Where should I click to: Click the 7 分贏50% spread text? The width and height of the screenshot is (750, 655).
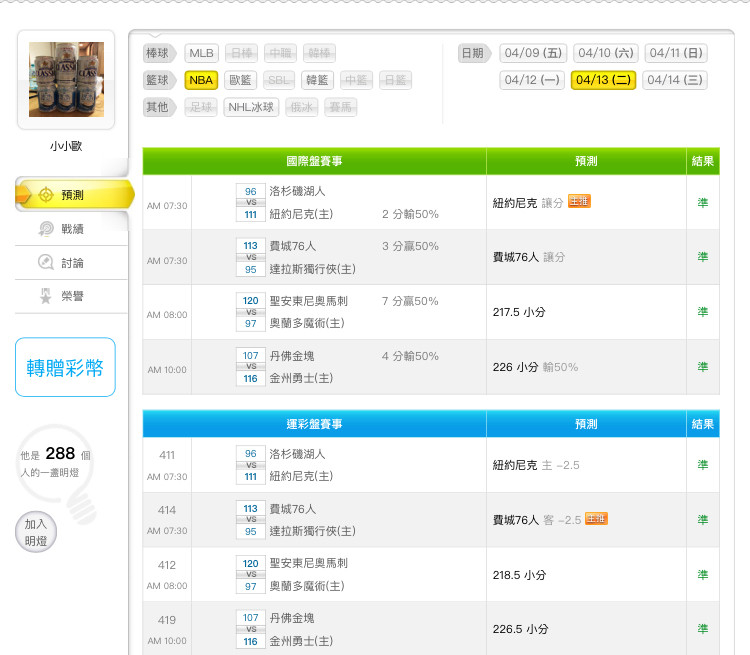point(410,301)
